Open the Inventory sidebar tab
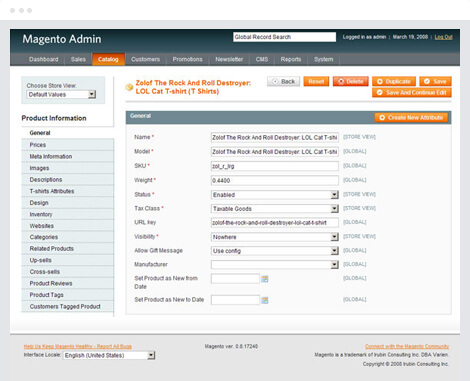The height and width of the screenshot is (381, 470). (67, 214)
